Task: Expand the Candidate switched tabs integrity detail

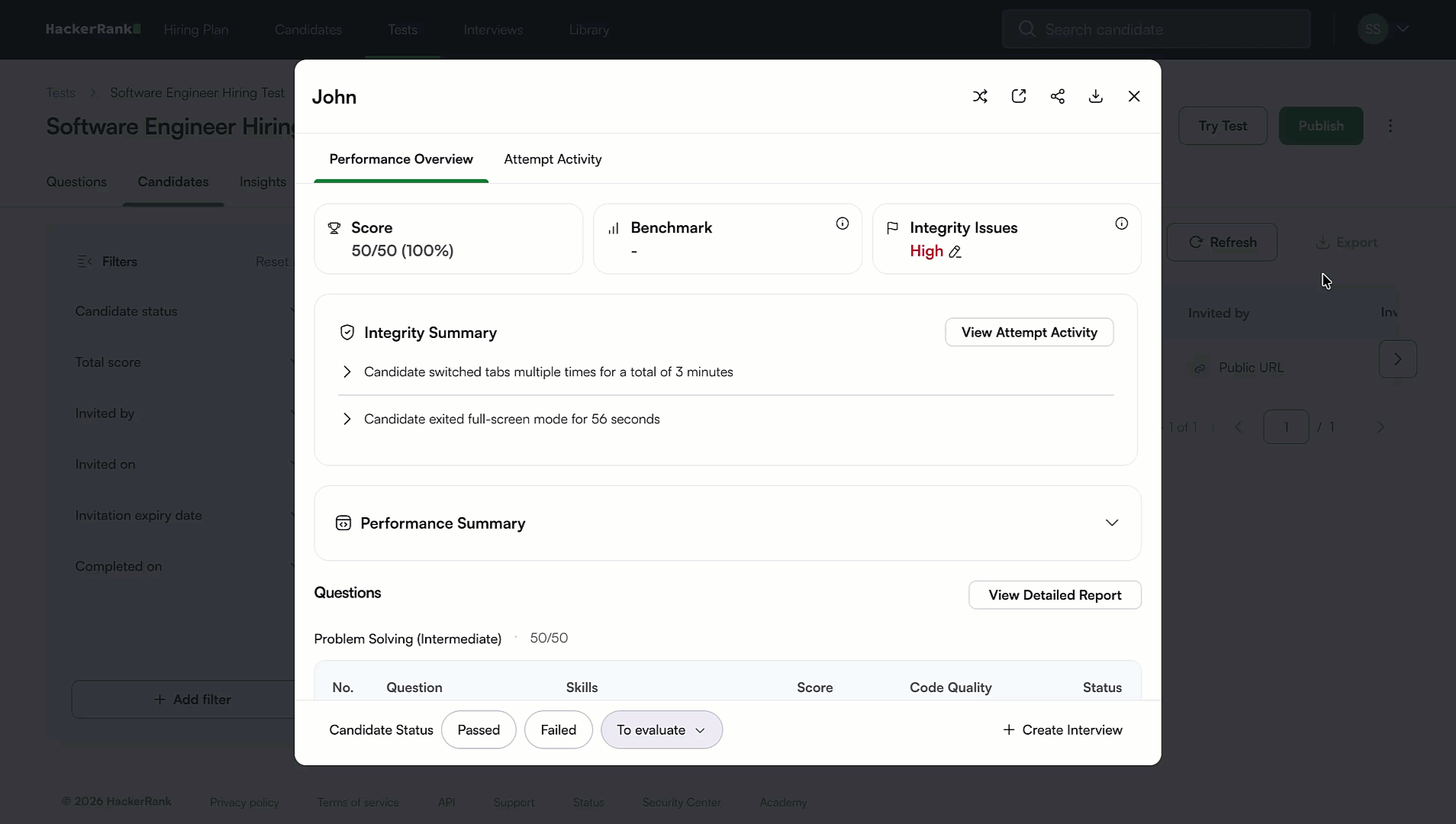Action: [346, 372]
